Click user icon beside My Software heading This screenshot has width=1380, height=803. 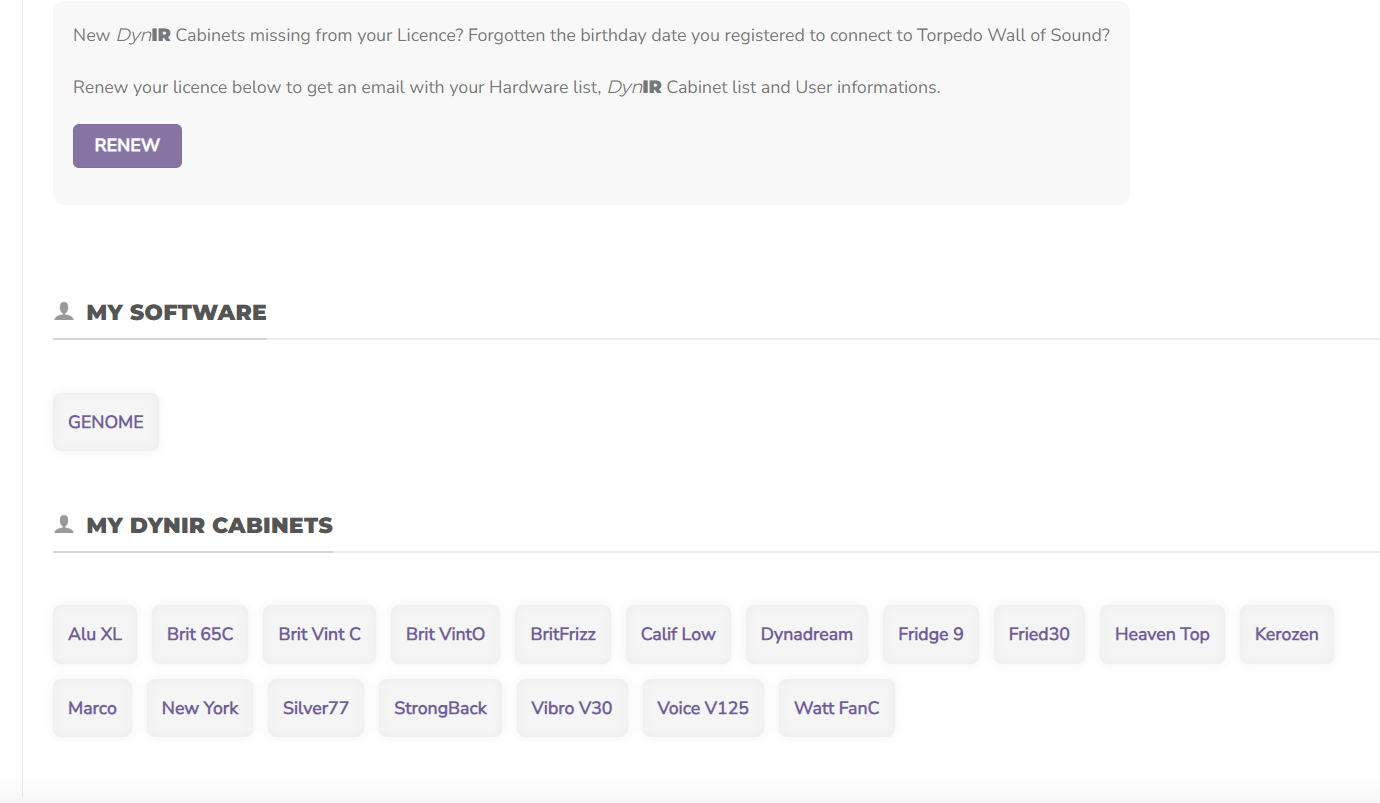pyautogui.click(x=64, y=311)
